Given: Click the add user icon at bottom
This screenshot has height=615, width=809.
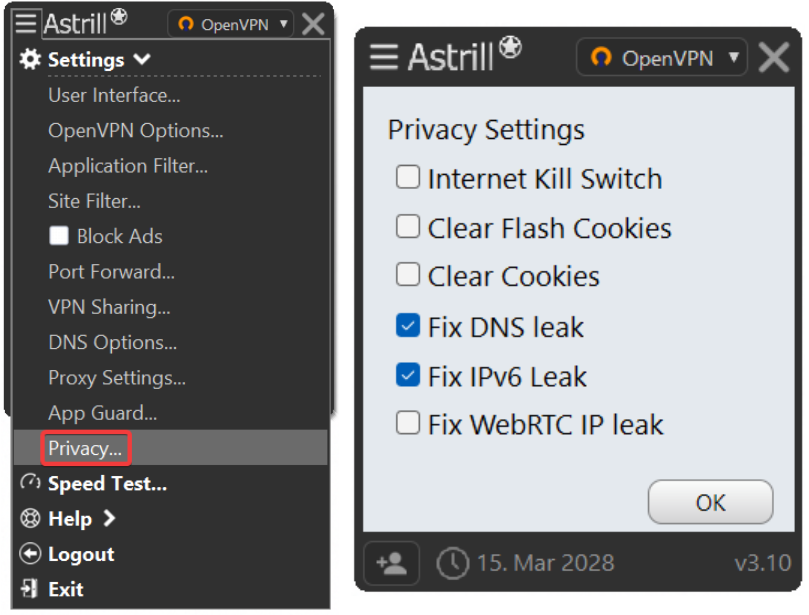Looking at the screenshot, I should click(392, 563).
